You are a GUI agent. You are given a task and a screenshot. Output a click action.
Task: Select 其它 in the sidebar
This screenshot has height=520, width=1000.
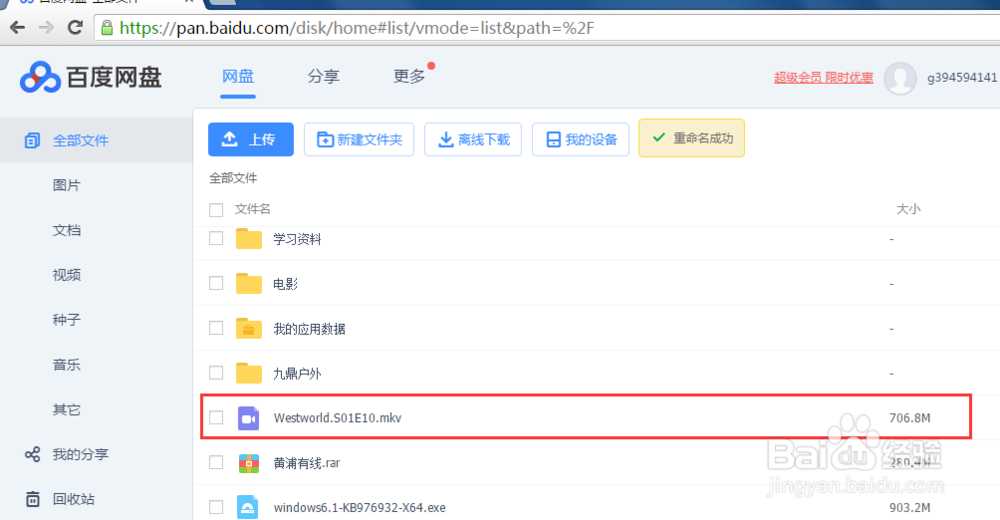pyautogui.click(x=66, y=409)
